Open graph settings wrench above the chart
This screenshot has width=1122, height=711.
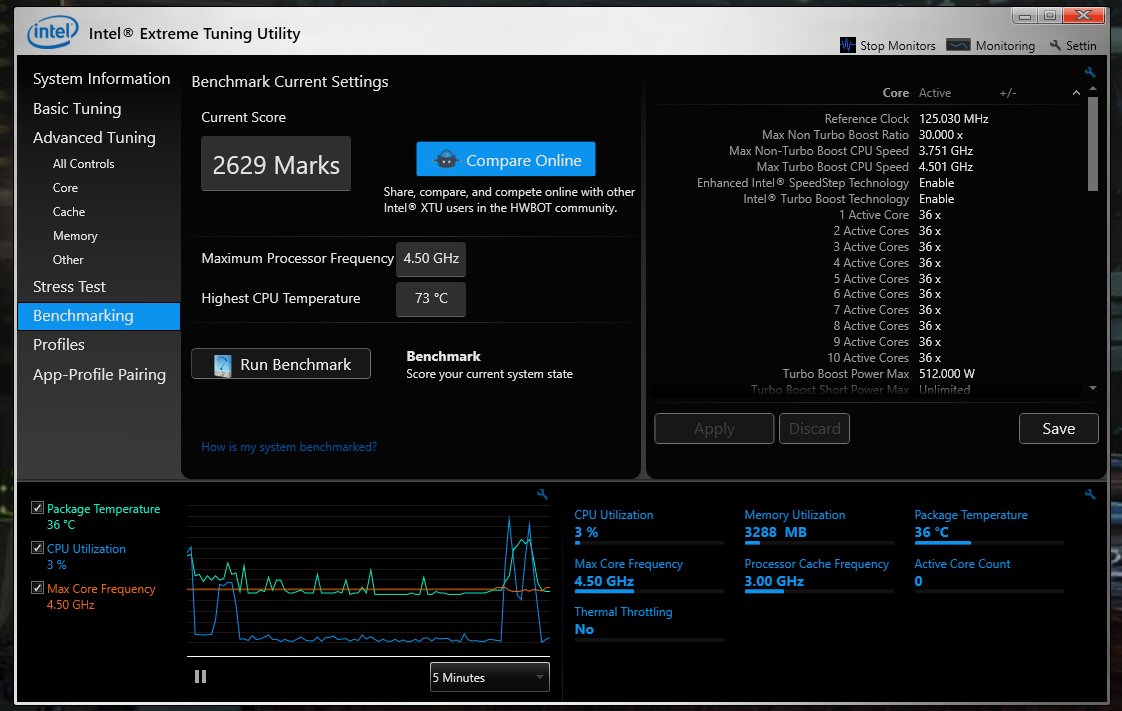542,494
